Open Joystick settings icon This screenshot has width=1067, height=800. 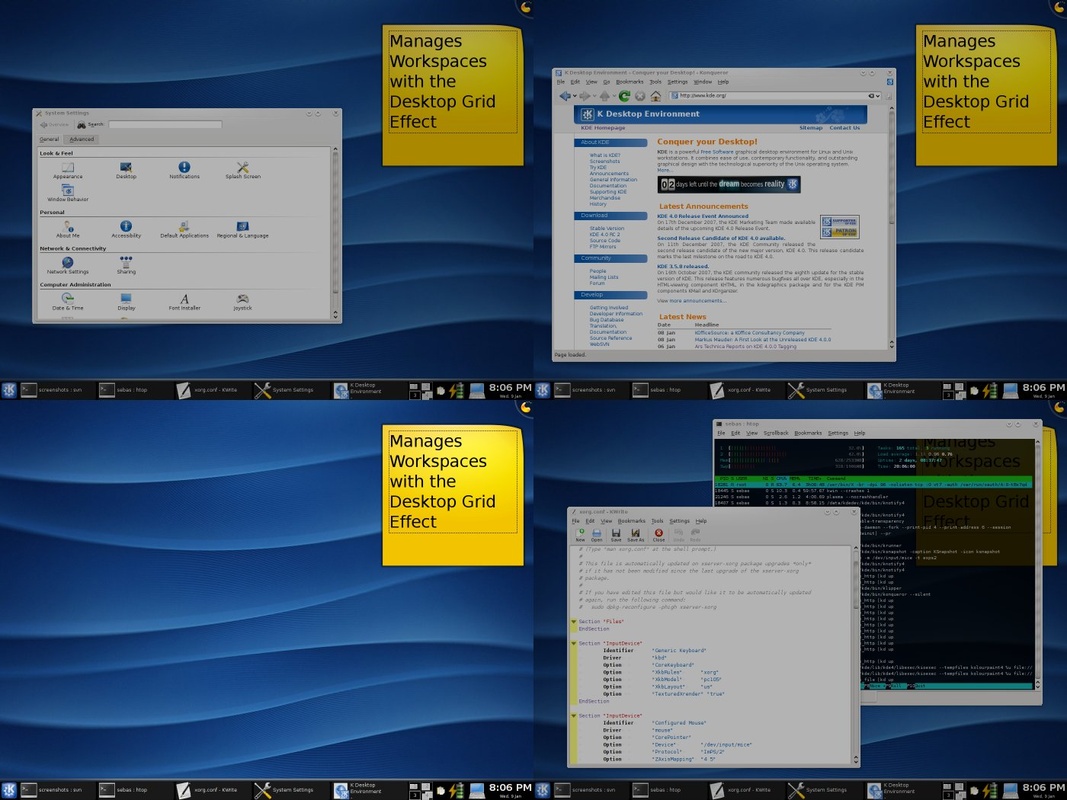pos(243,301)
